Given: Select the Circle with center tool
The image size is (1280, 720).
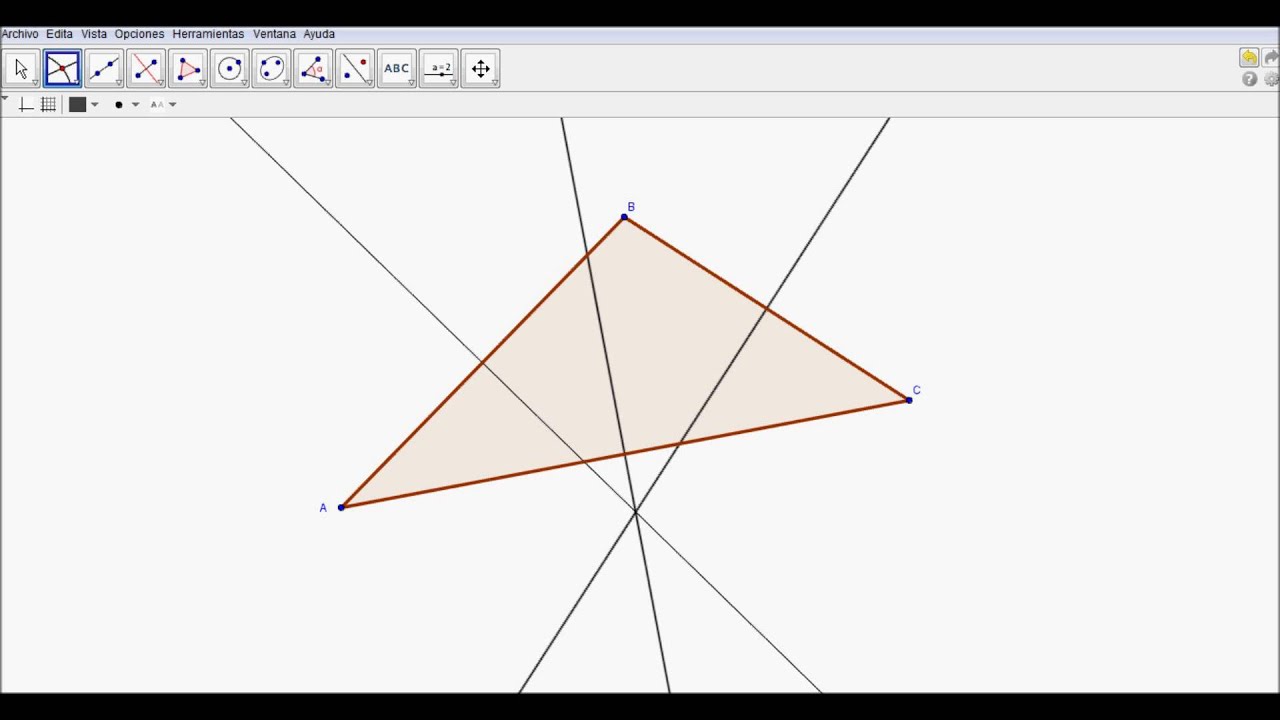Looking at the screenshot, I should tap(230, 69).
